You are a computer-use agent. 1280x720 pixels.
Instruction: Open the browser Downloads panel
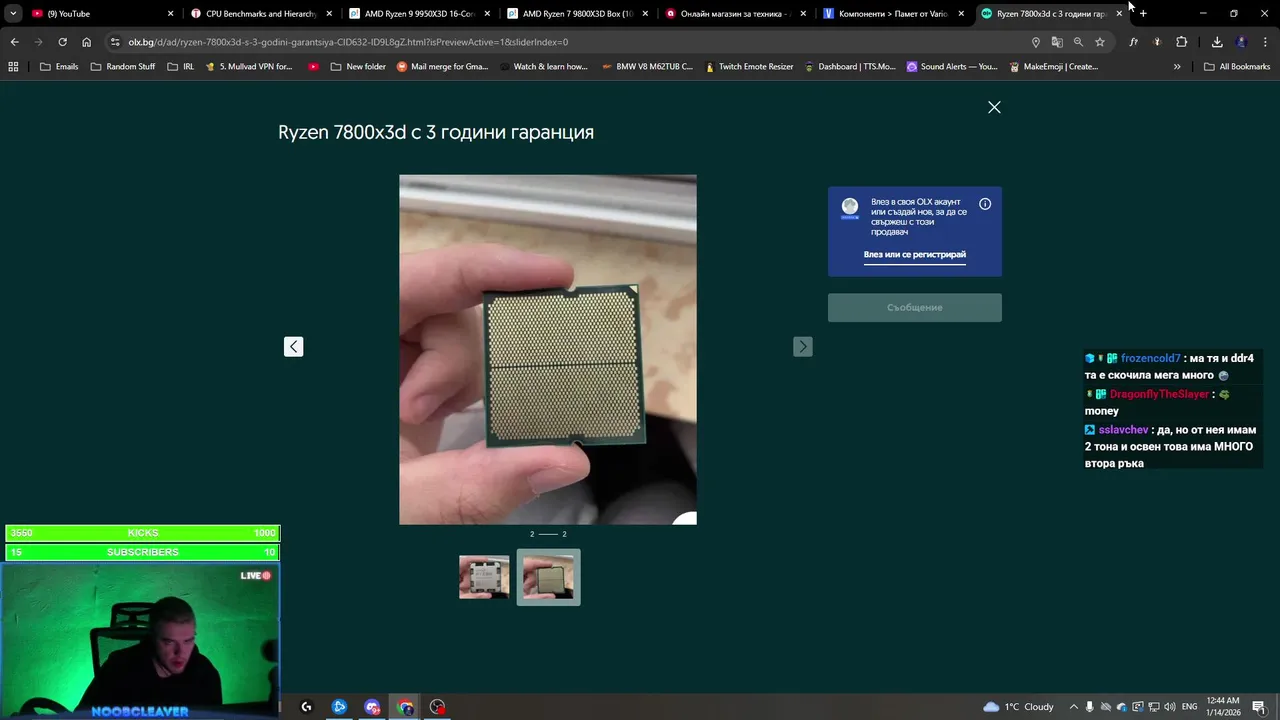coord(1217,42)
